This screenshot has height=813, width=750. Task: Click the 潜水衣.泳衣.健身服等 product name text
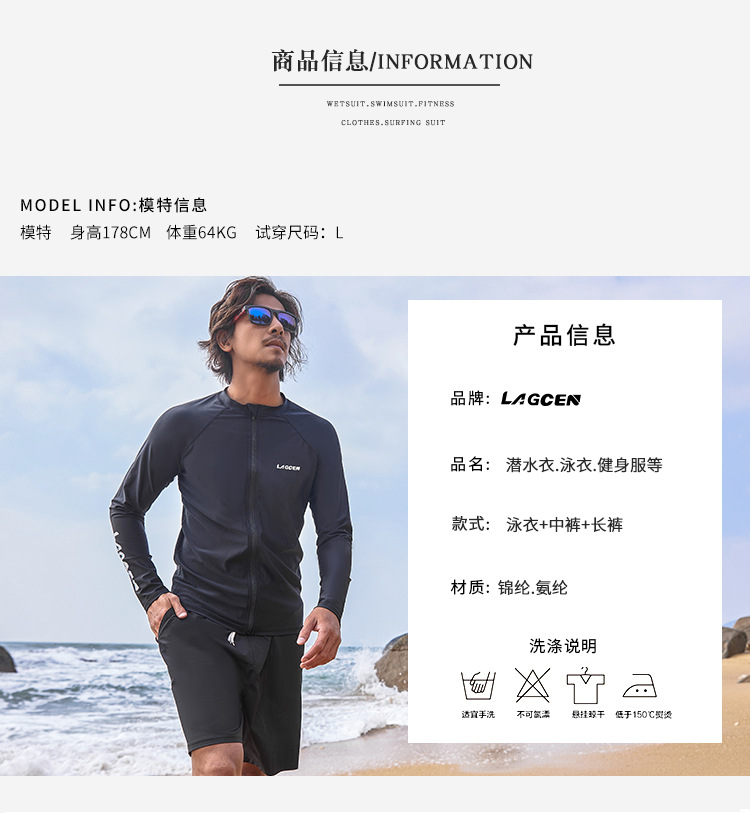(584, 465)
